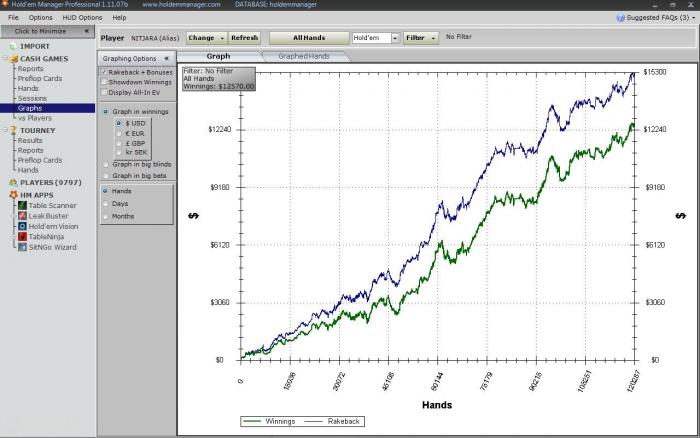
Task: Select Graph in big bets radio button
Action: pos(106,176)
